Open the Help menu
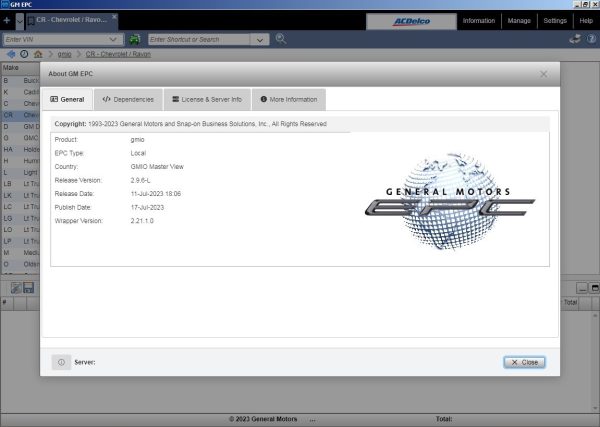Viewport: 600px width, 427px height. 586,21
